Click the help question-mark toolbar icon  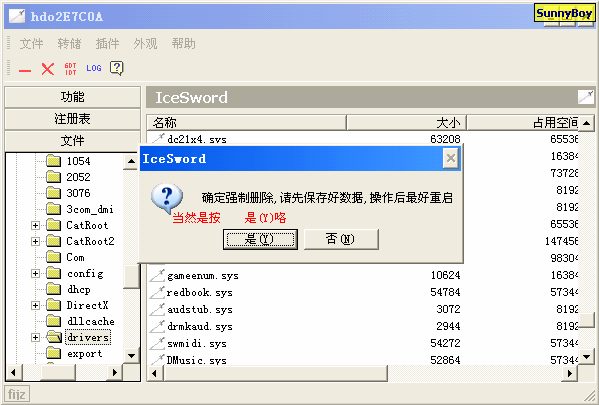(x=117, y=68)
